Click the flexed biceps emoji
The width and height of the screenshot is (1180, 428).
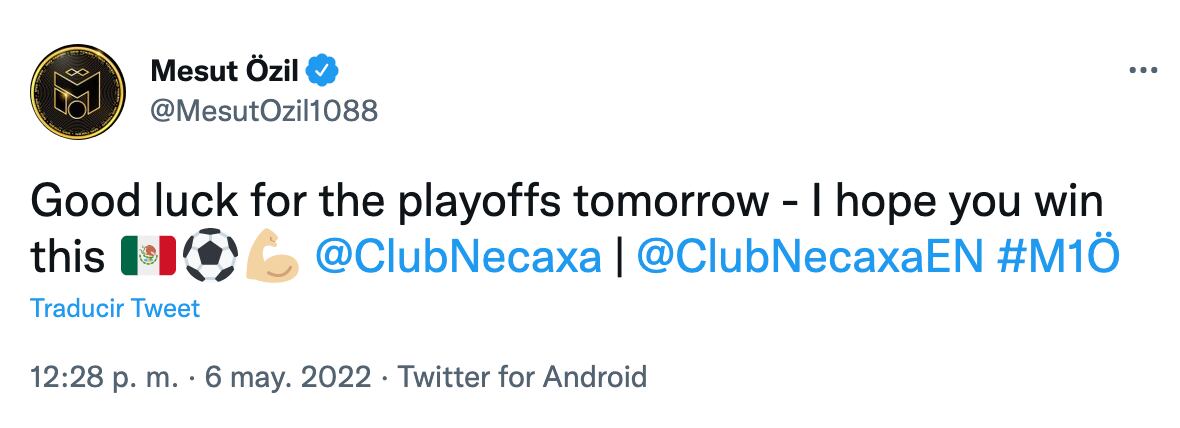pyautogui.click(x=271, y=258)
